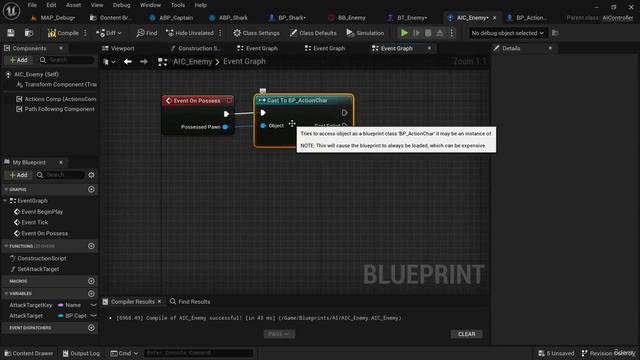
Task: Compile the AIC_Enemy blueprint
Action: (x=63, y=33)
